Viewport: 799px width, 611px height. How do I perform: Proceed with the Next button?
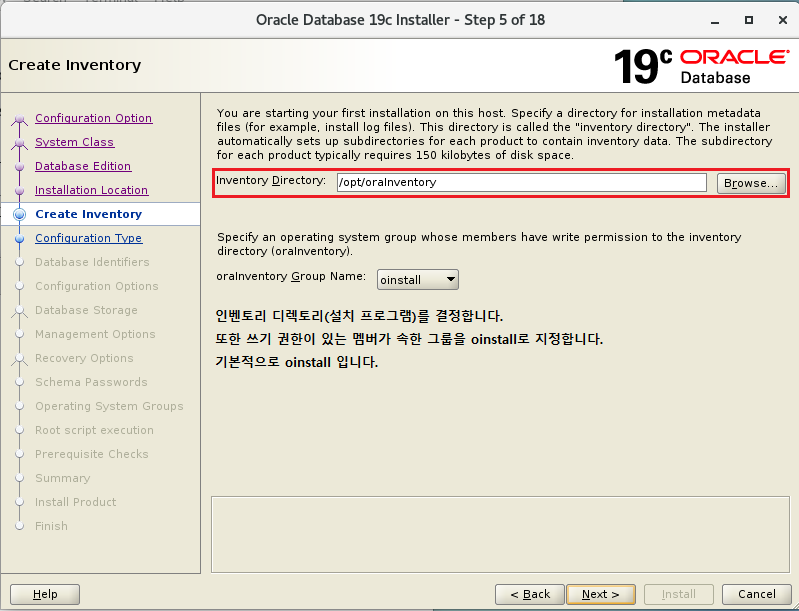pos(601,594)
